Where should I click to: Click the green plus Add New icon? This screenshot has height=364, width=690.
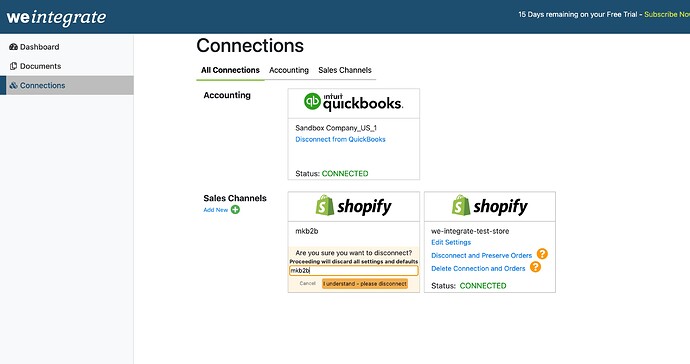(x=235, y=210)
